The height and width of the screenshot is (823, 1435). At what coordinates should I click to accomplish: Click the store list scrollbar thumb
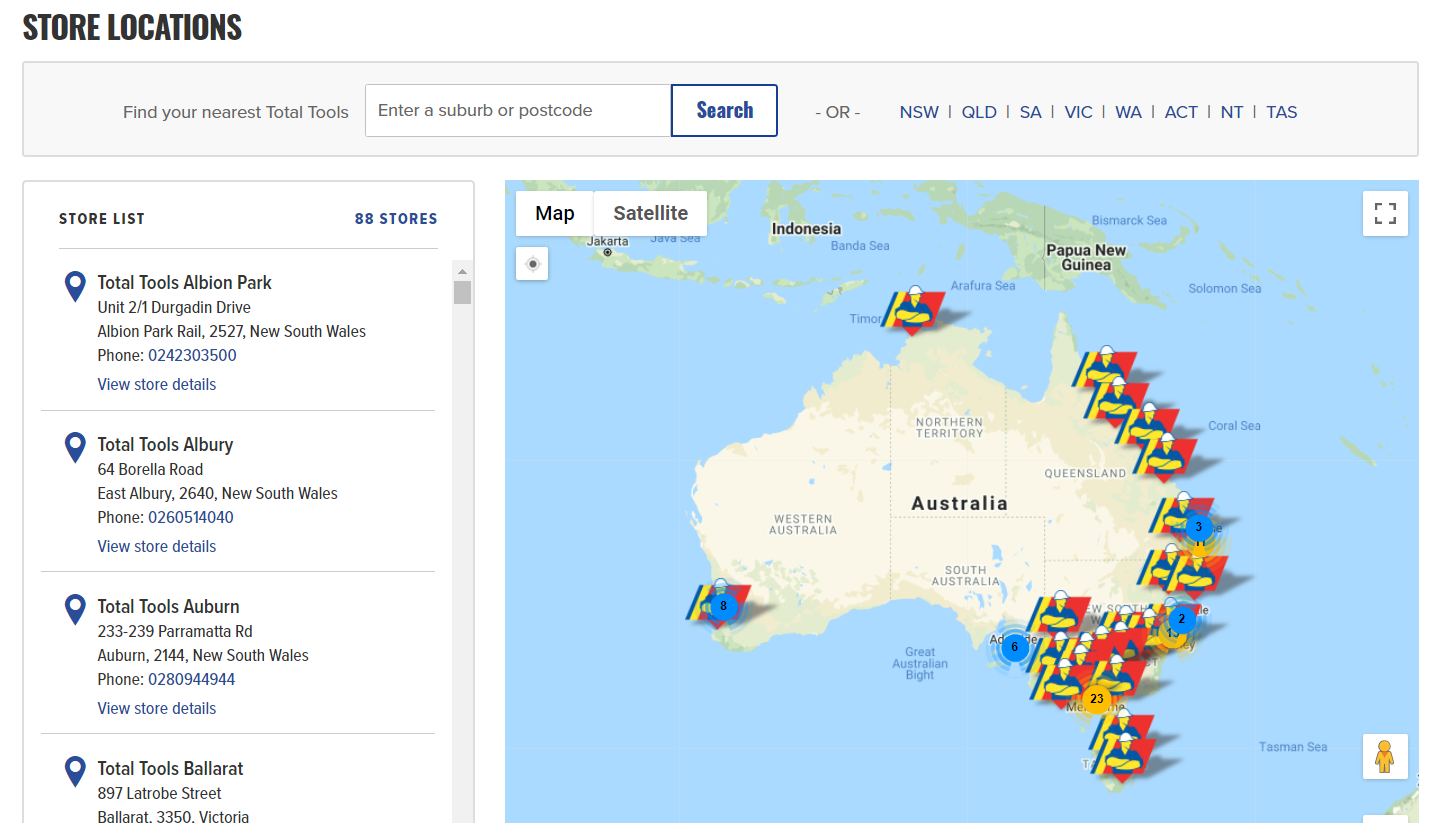coord(462,292)
